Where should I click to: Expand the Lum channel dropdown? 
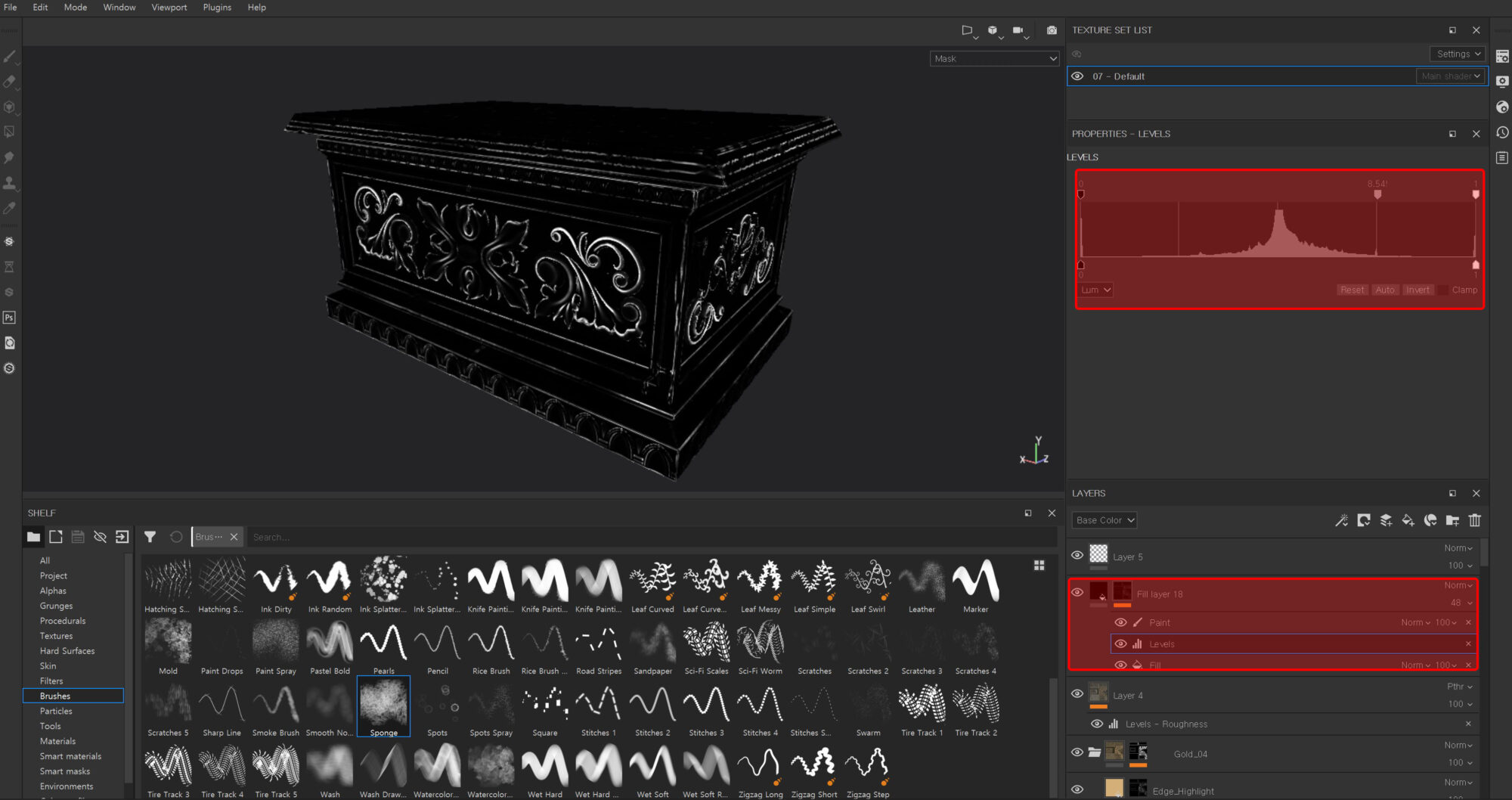coord(1095,290)
